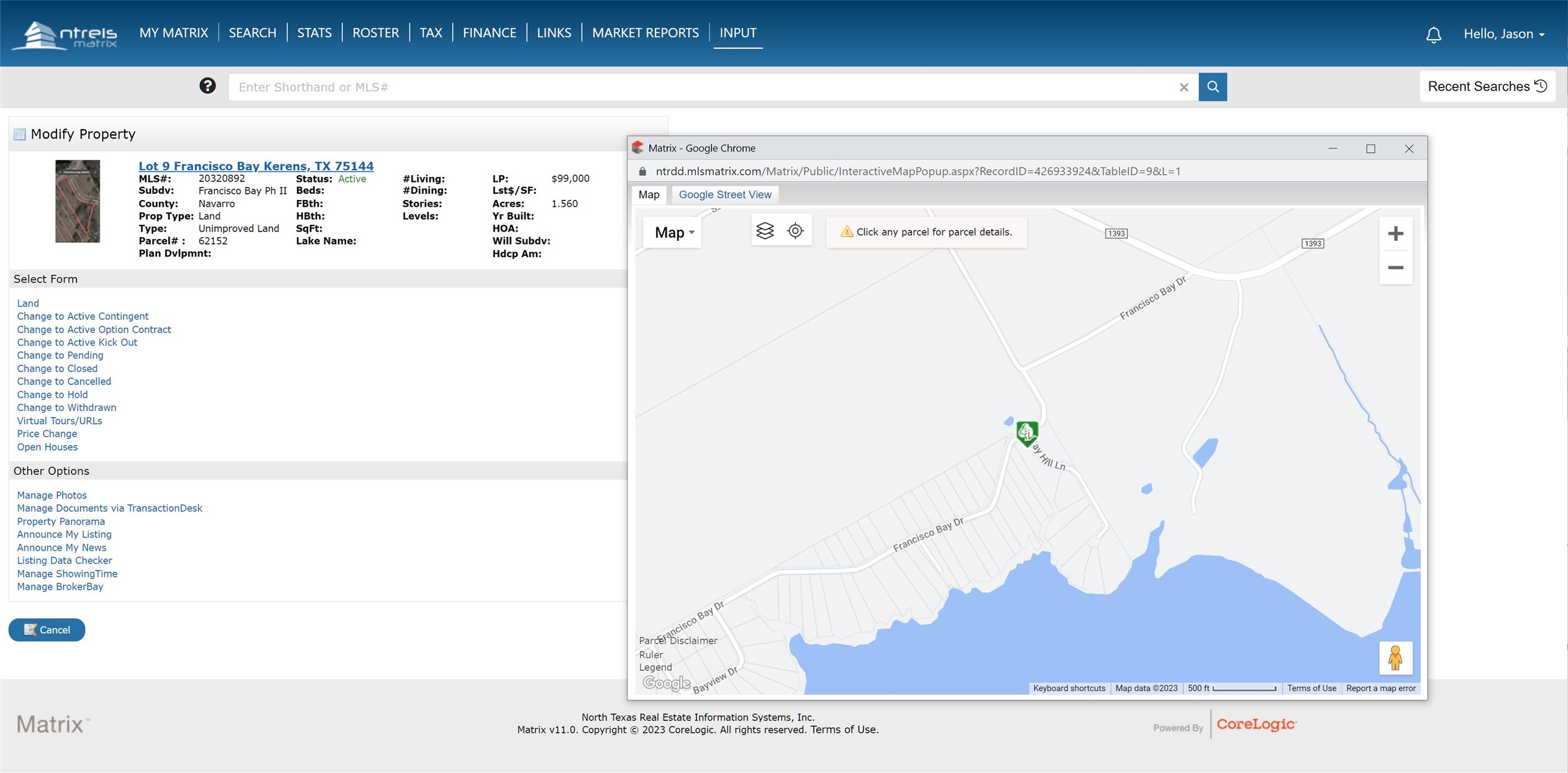Screen dimensions: 1568x773
Task: Click the Cancel button
Action: 47,630
